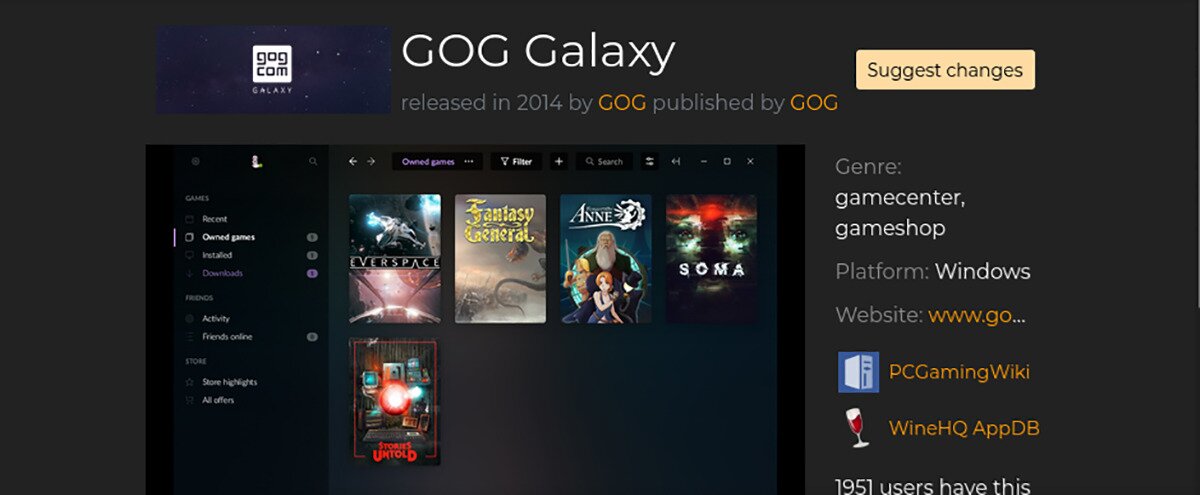Click the plus add button in toolbar
Image resolution: width=1200 pixels, height=495 pixels.
click(x=559, y=161)
